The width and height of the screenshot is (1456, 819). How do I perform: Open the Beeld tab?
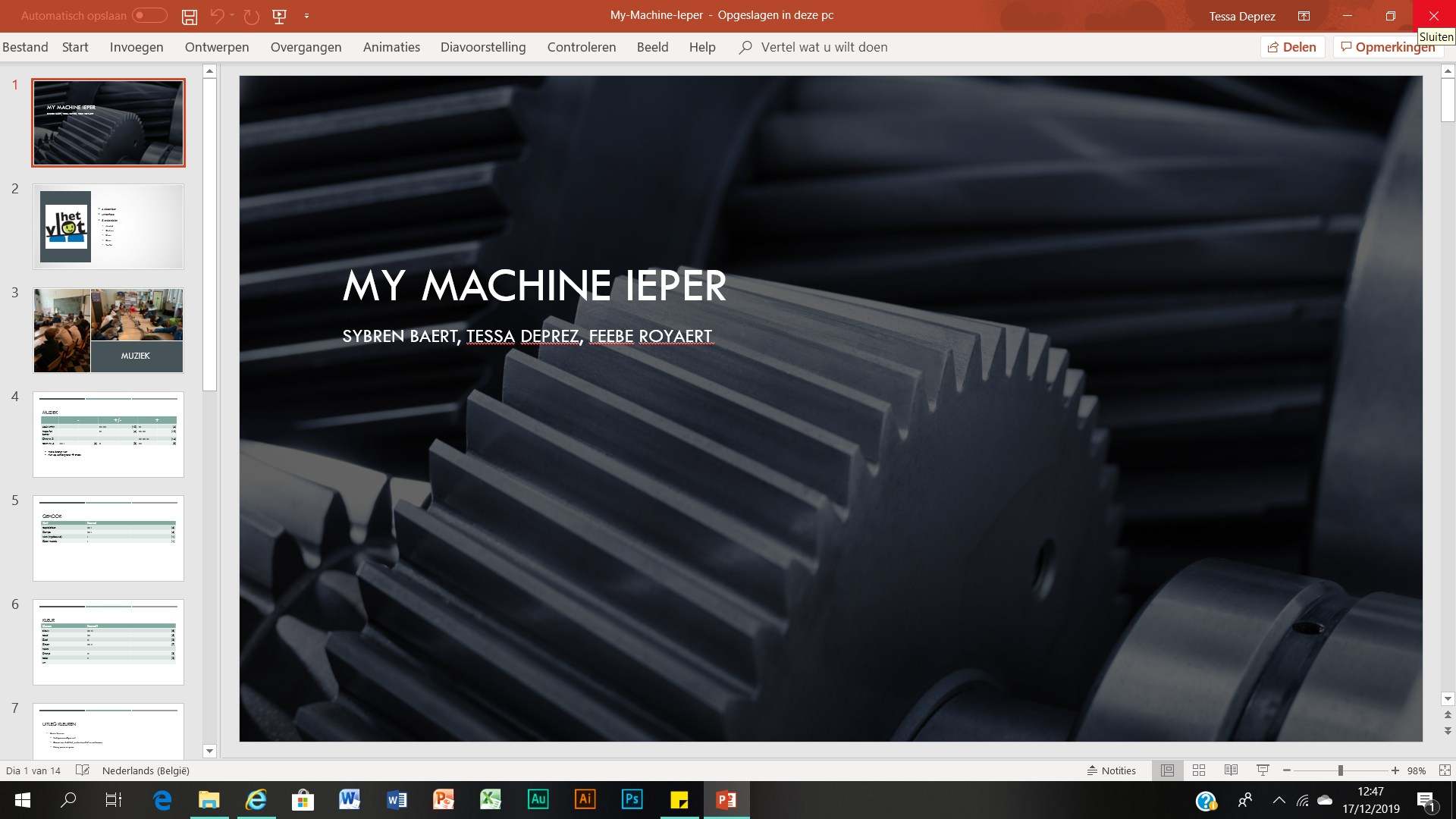point(653,47)
